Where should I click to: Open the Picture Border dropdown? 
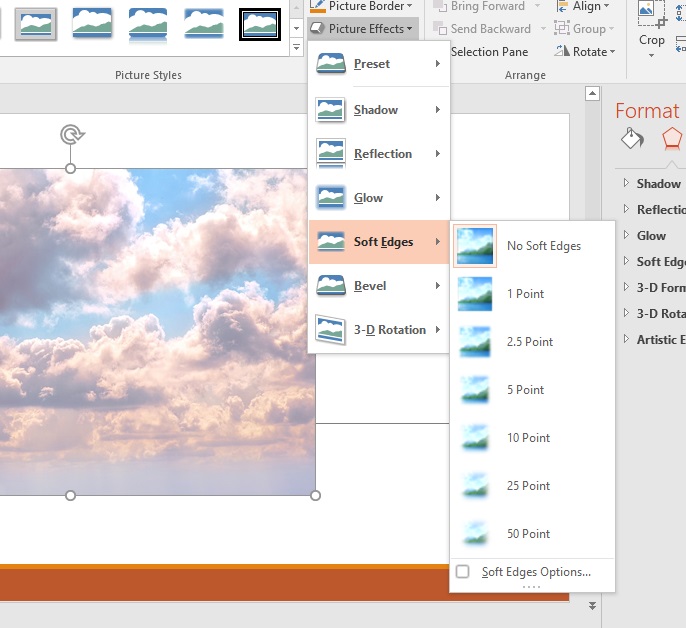tap(363, 6)
